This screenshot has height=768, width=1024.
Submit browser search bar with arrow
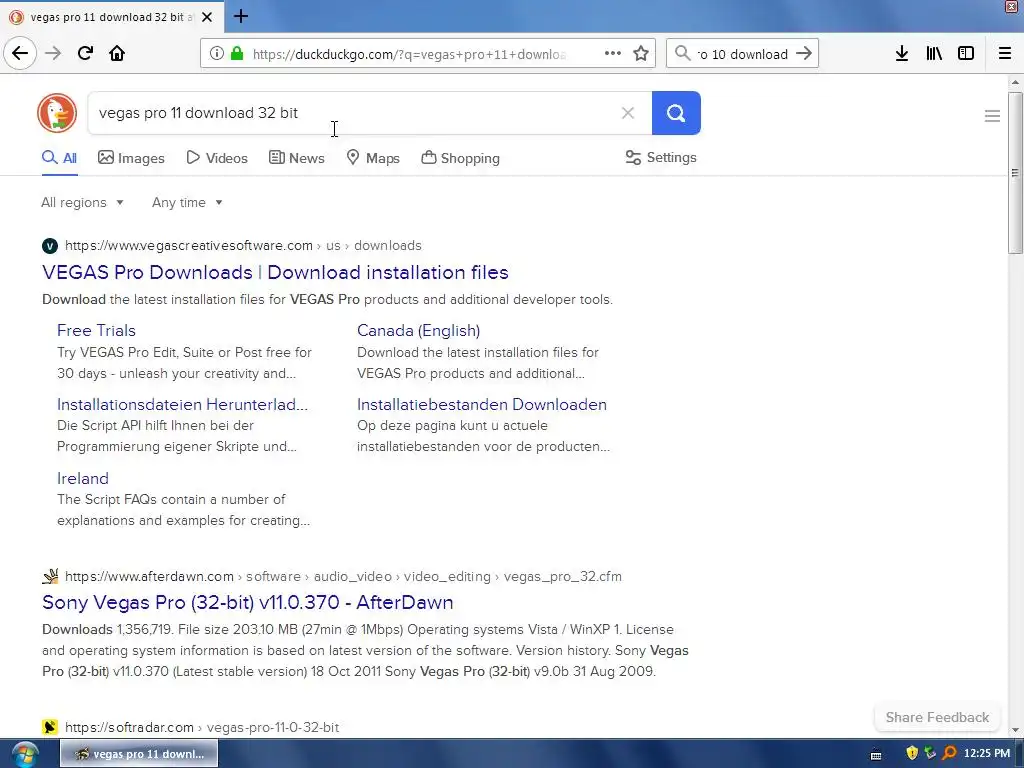804,54
